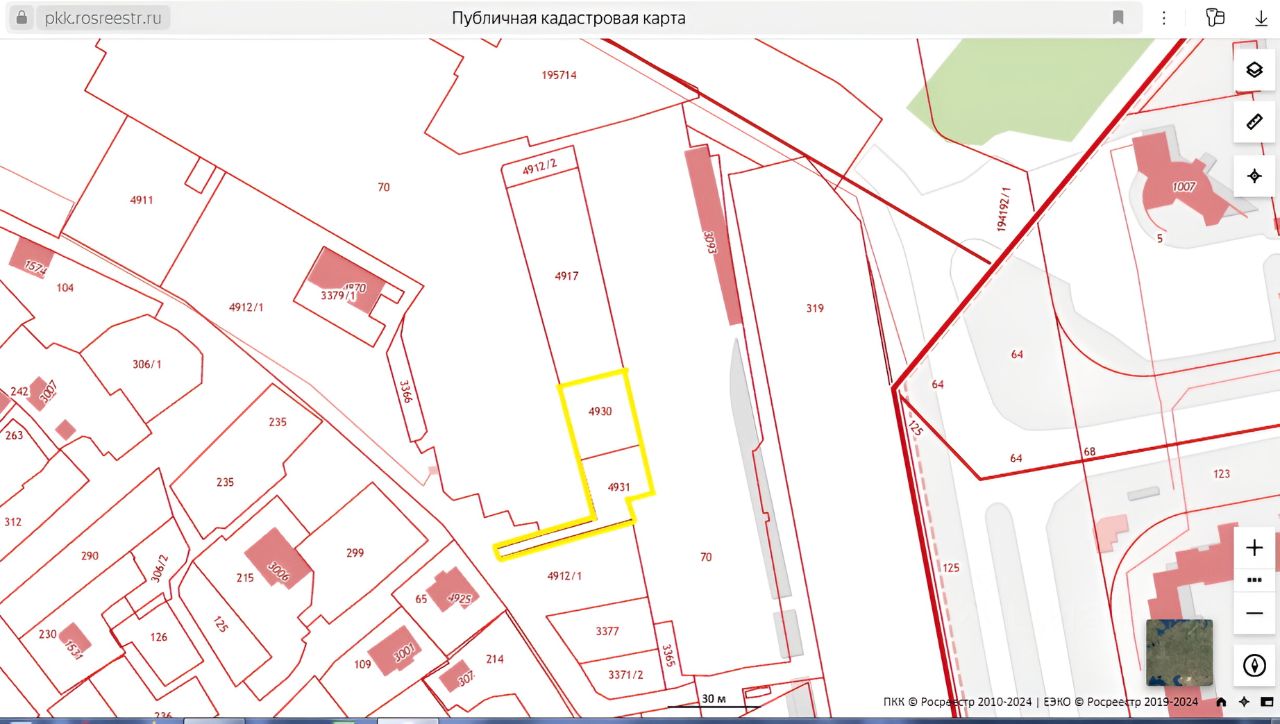Select parcel 3379/1 near the red building
The height and width of the screenshot is (724, 1280).
(x=338, y=296)
